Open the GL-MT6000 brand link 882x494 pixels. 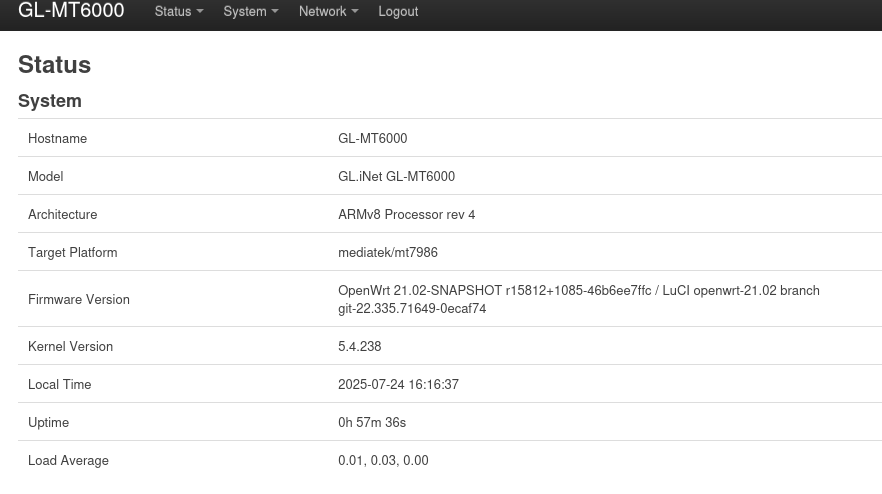[71, 11]
